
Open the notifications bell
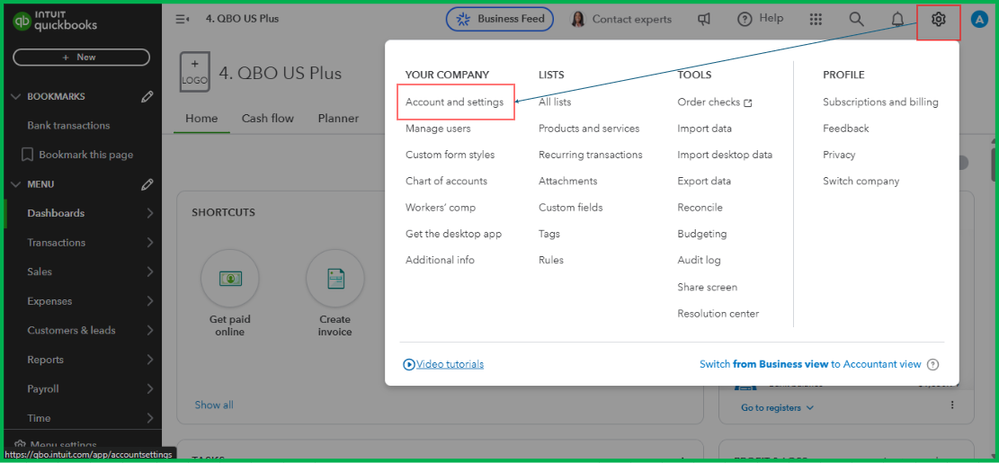897,20
